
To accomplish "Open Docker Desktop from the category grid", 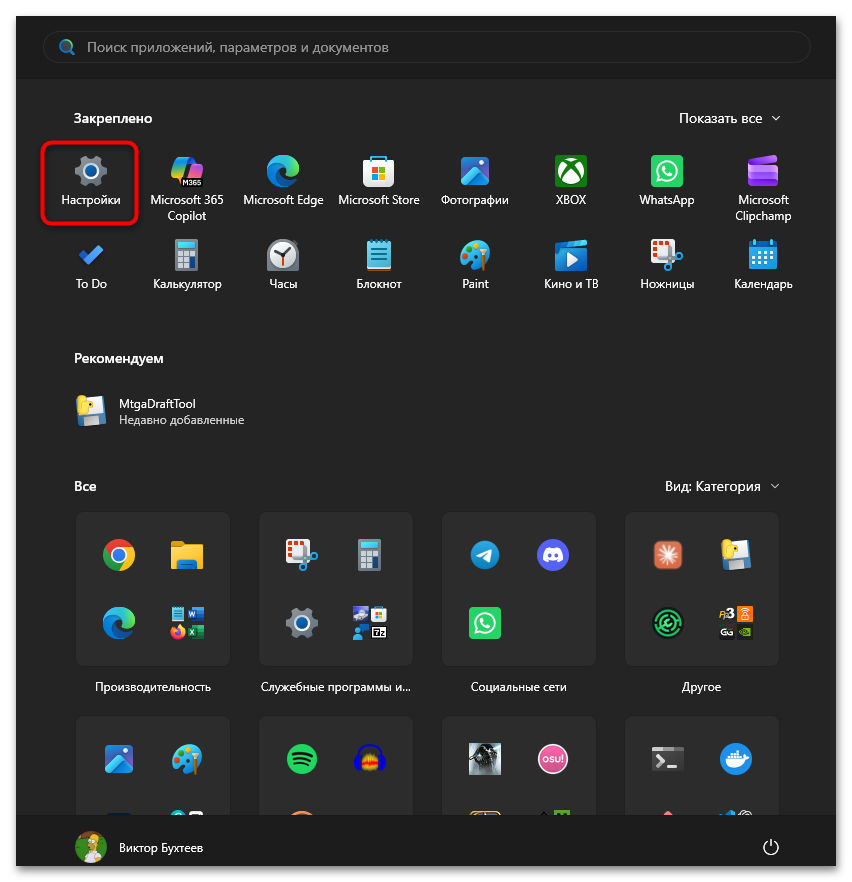I will (736, 759).
